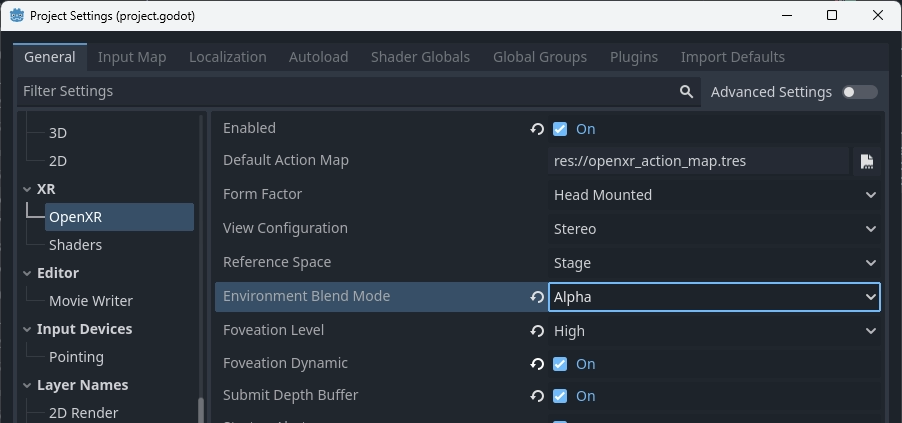Reset Foveation Level to default value
Viewport: 902px width, 423px height.
click(537, 331)
